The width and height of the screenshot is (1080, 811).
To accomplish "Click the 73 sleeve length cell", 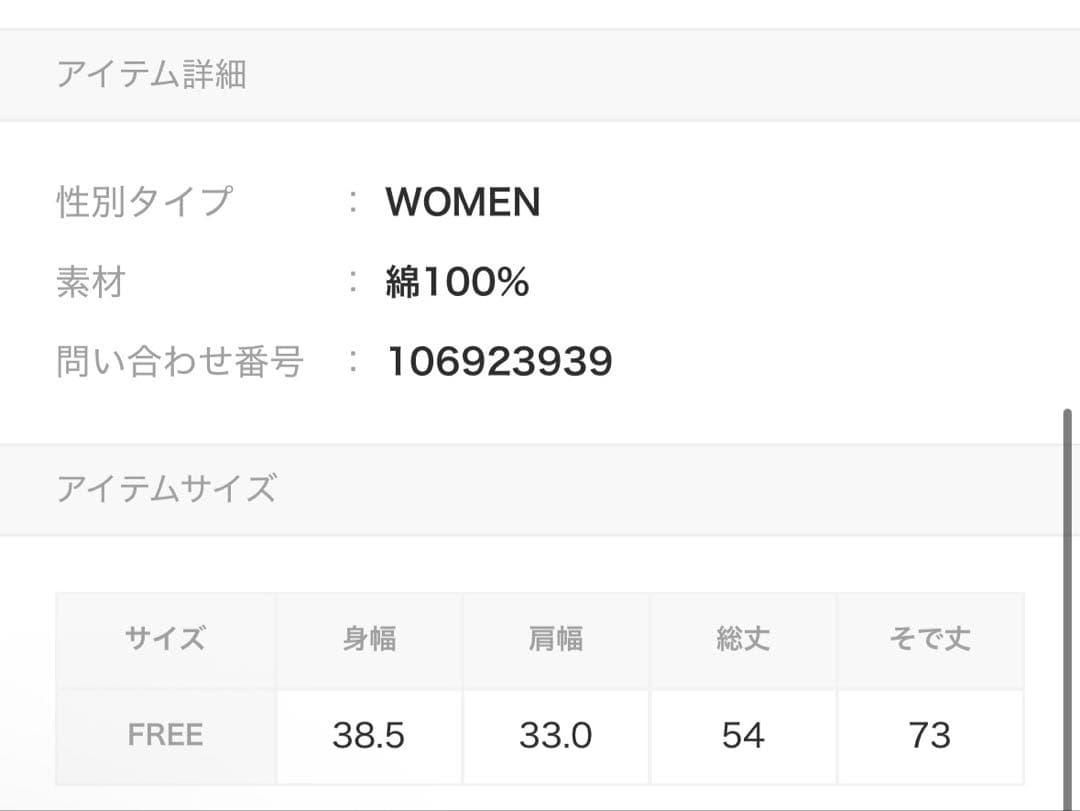I will (930, 736).
